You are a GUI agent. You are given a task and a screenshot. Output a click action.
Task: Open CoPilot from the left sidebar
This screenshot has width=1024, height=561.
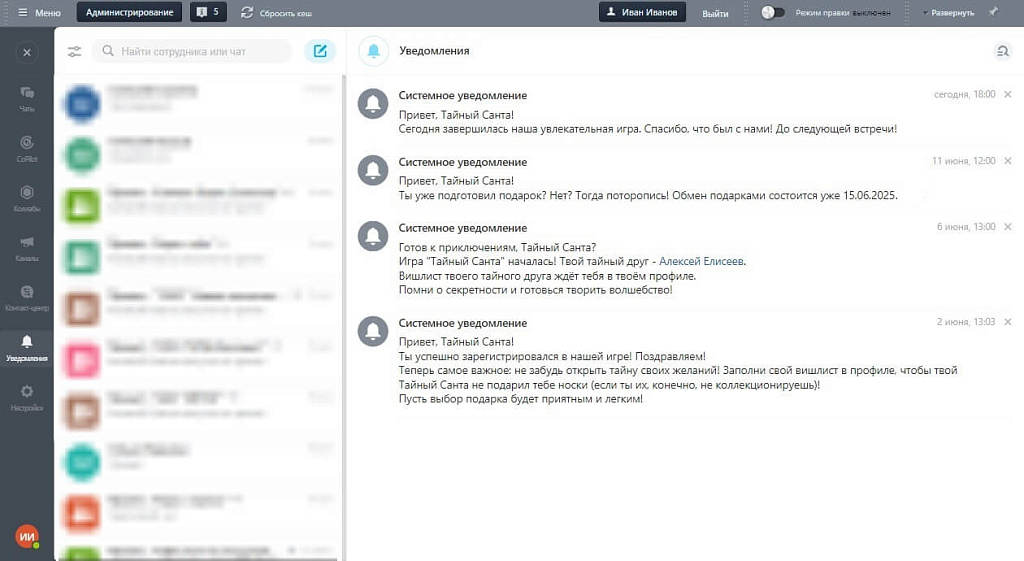(x=27, y=148)
